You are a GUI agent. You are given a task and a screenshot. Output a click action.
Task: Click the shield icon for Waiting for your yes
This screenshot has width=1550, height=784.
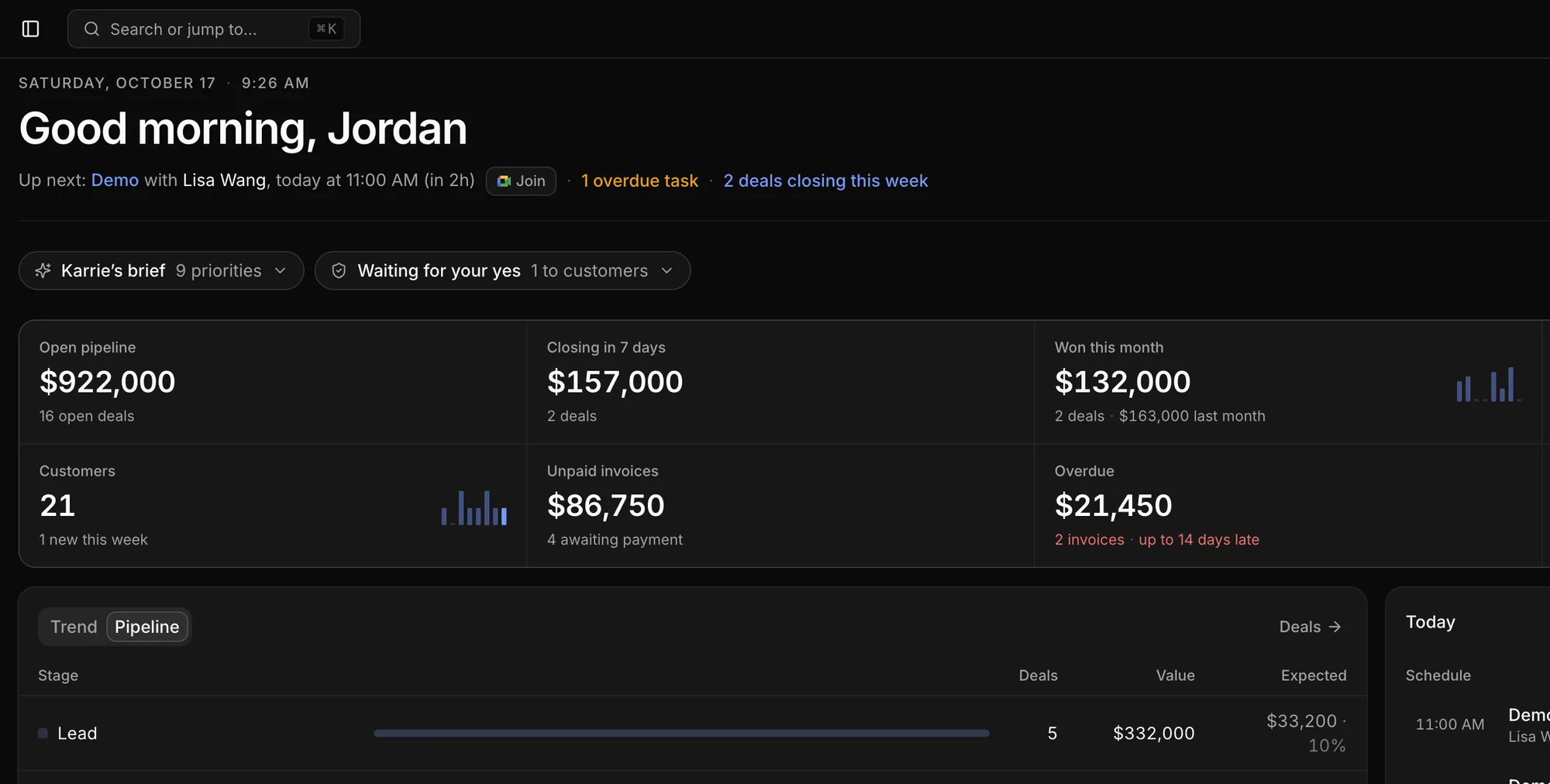(339, 270)
